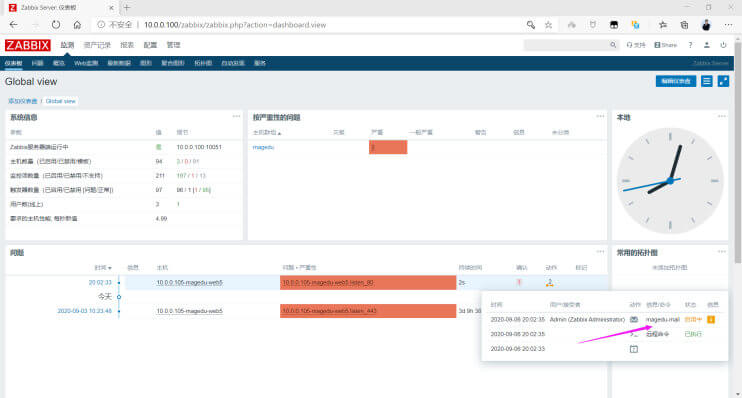Click the orange info icon beside magedu-mail
Viewport: 742px width, 398px height.
(711, 319)
